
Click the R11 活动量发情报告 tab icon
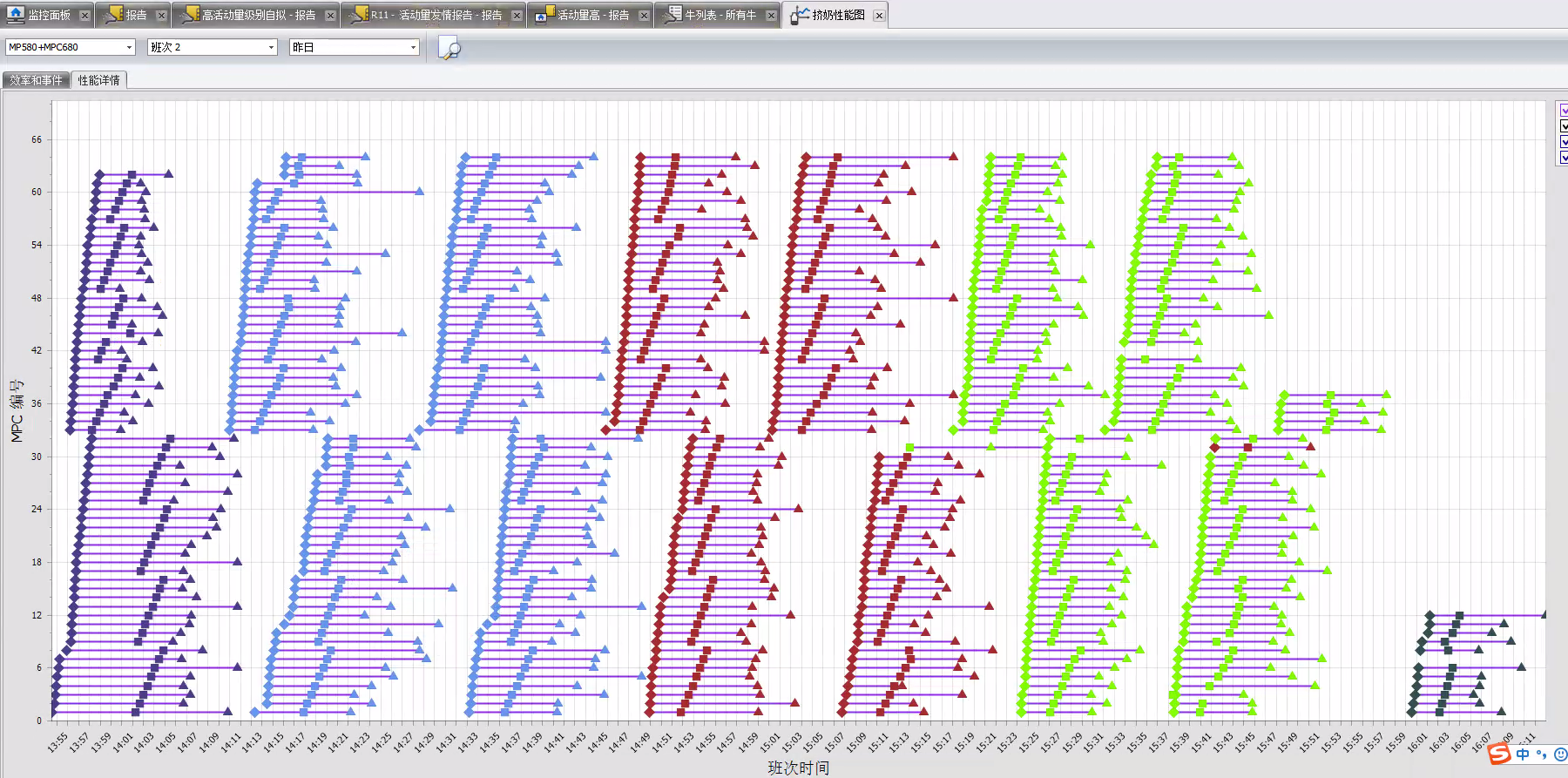360,15
